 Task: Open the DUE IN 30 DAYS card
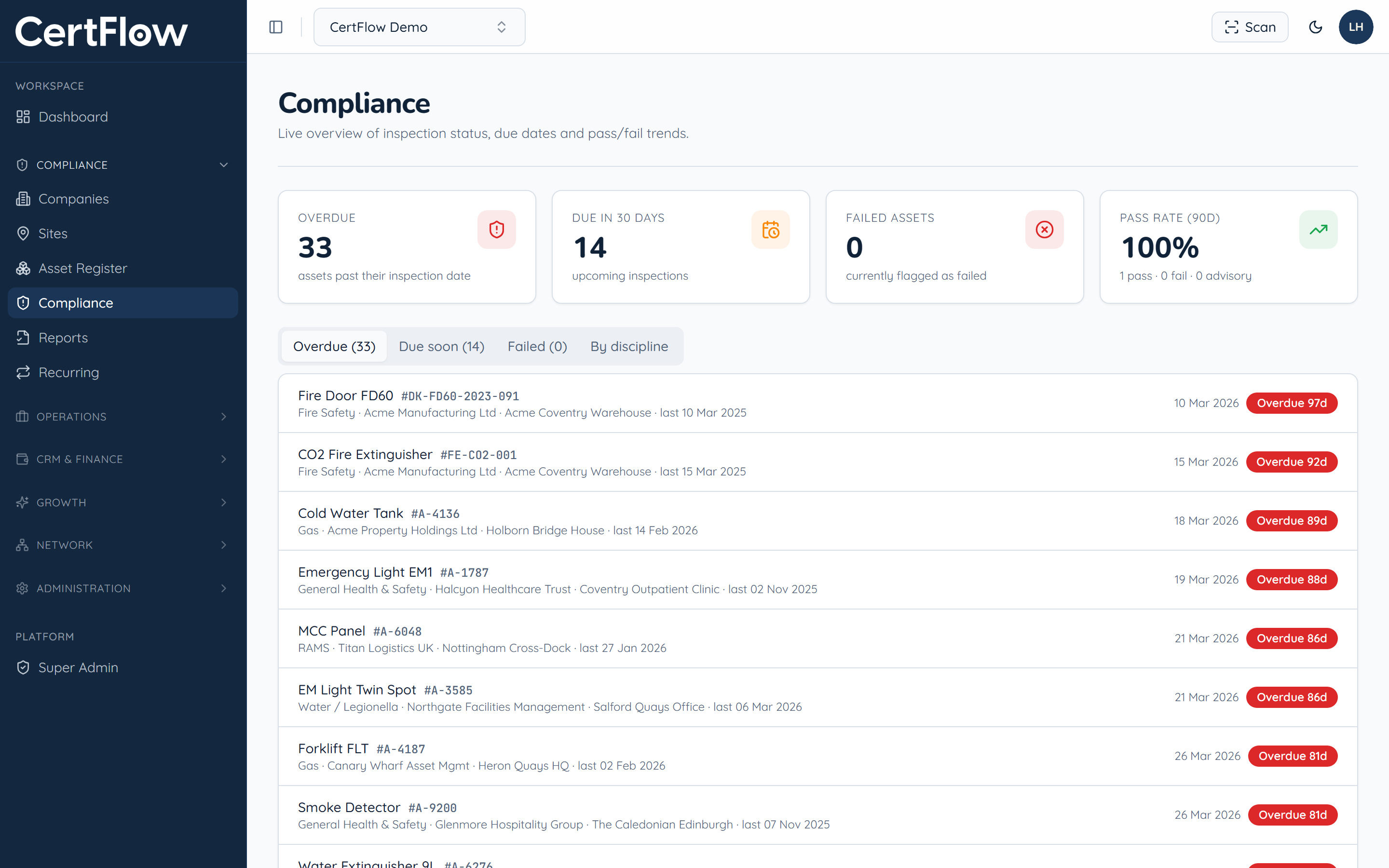(681, 247)
